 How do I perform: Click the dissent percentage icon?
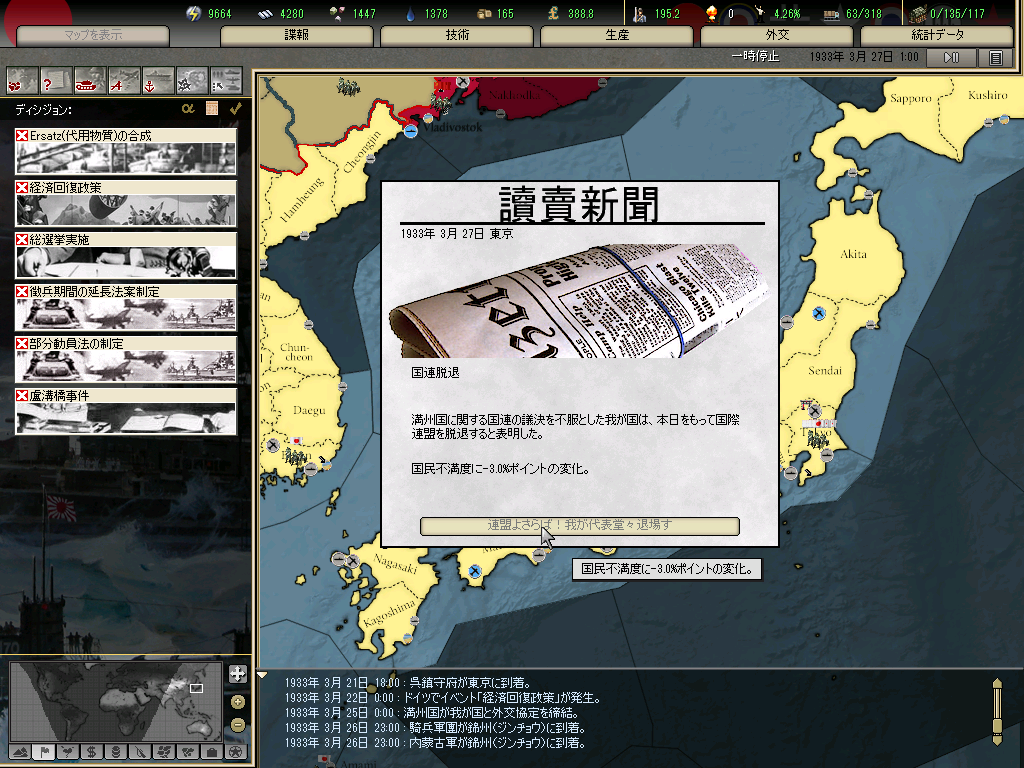(x=760, y=13)
